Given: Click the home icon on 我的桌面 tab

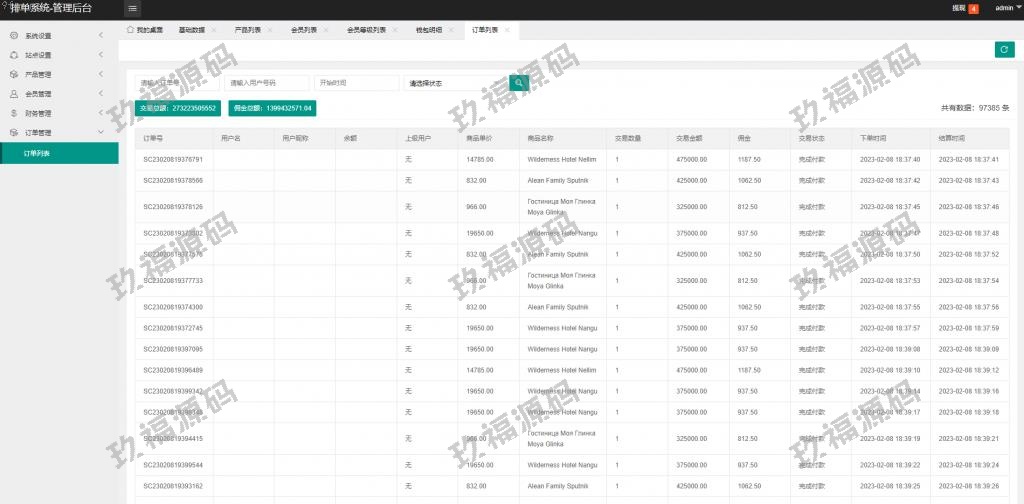Looking at the screenshot, I should [x=131, y=30].
